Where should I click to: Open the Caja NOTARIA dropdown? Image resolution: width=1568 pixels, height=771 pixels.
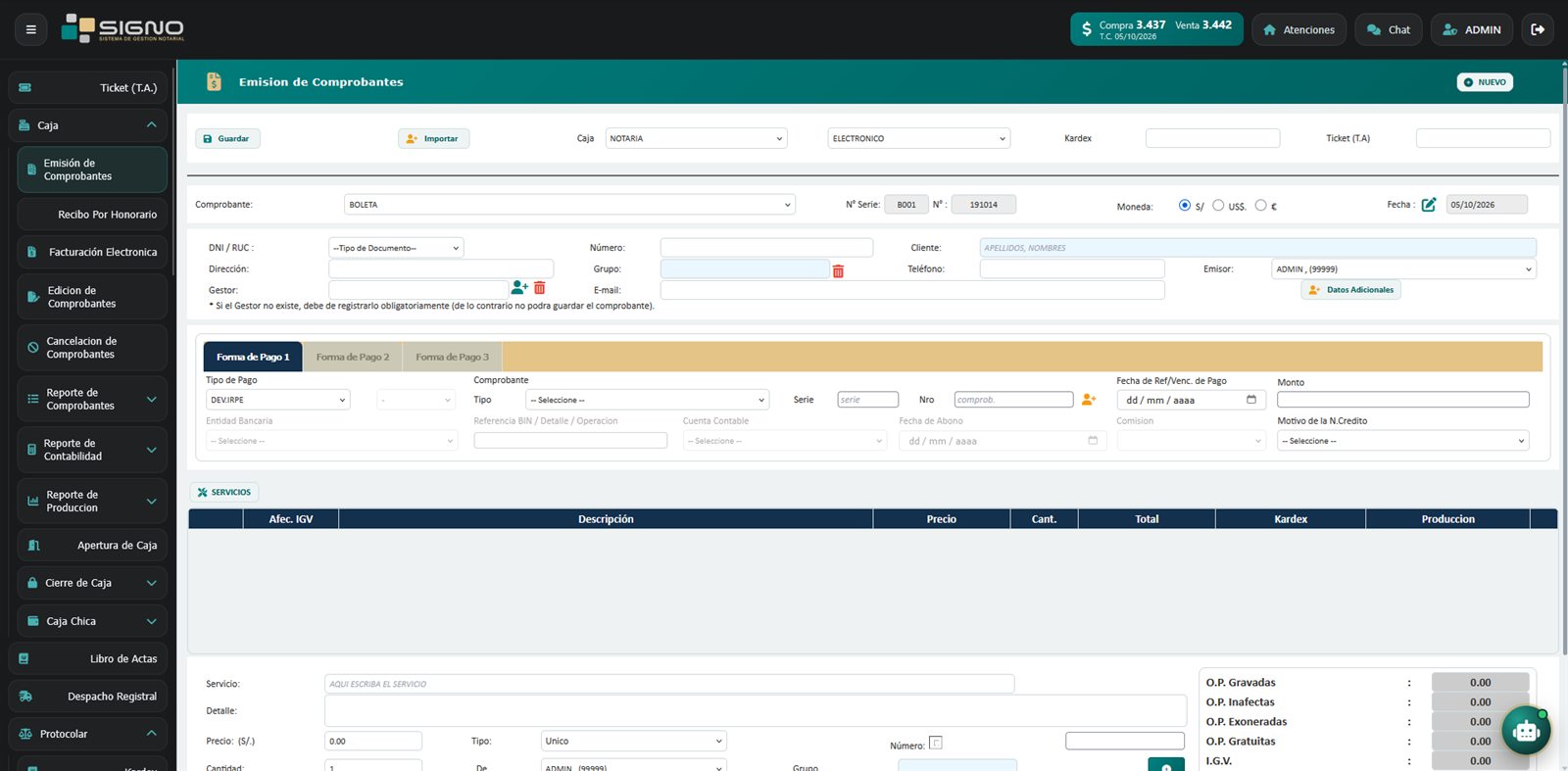tap(696, 138)
